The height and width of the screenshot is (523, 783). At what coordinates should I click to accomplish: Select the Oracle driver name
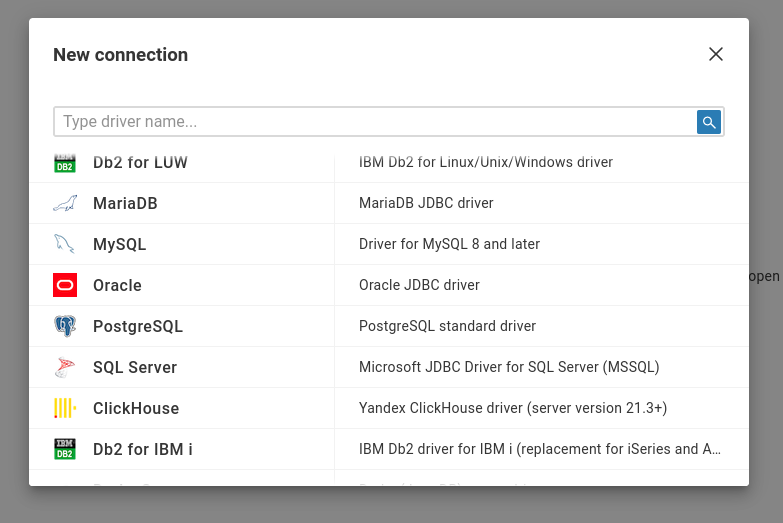(117, 285)
